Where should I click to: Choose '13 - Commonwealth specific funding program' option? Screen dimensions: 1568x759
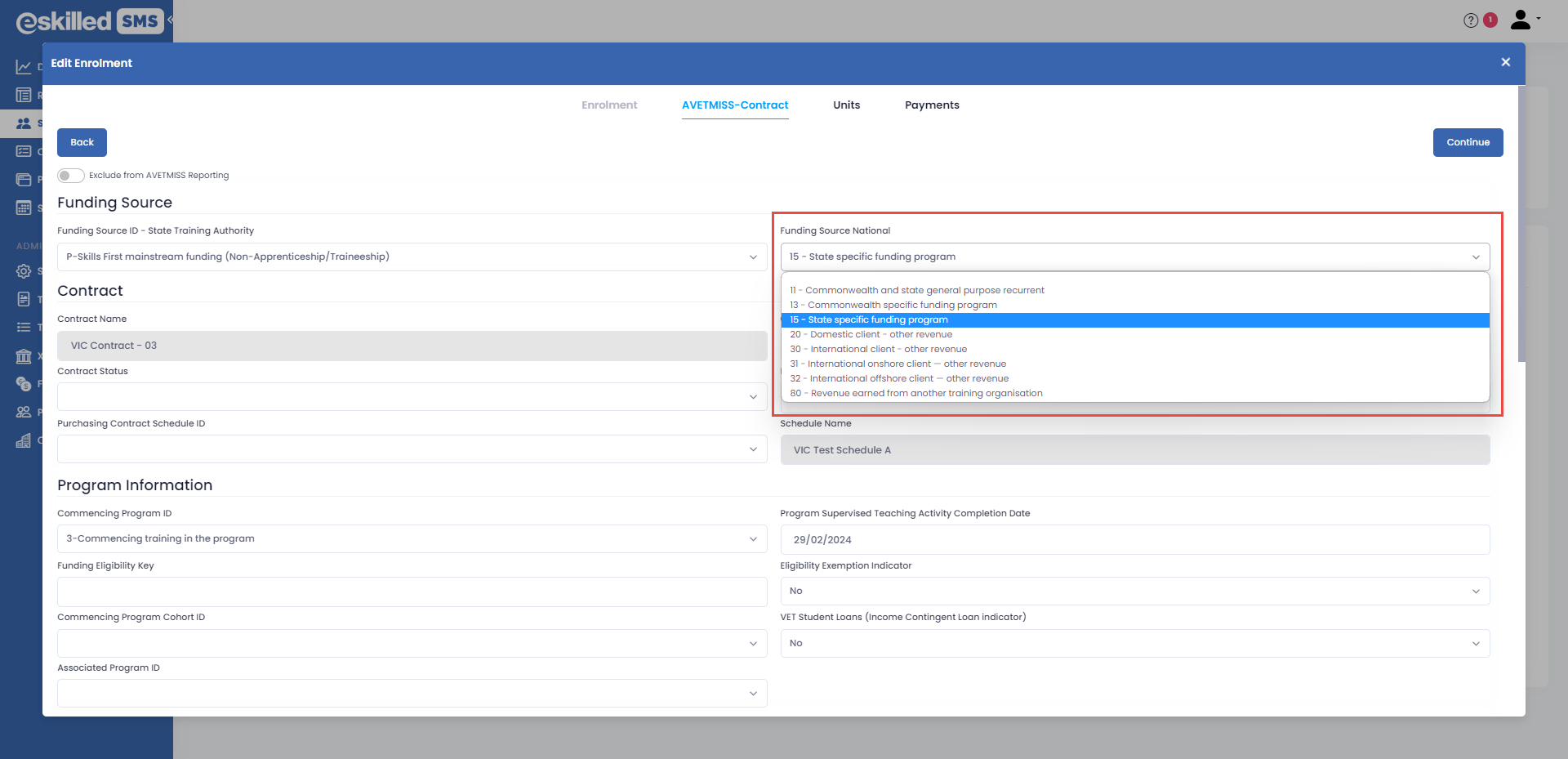893,305
